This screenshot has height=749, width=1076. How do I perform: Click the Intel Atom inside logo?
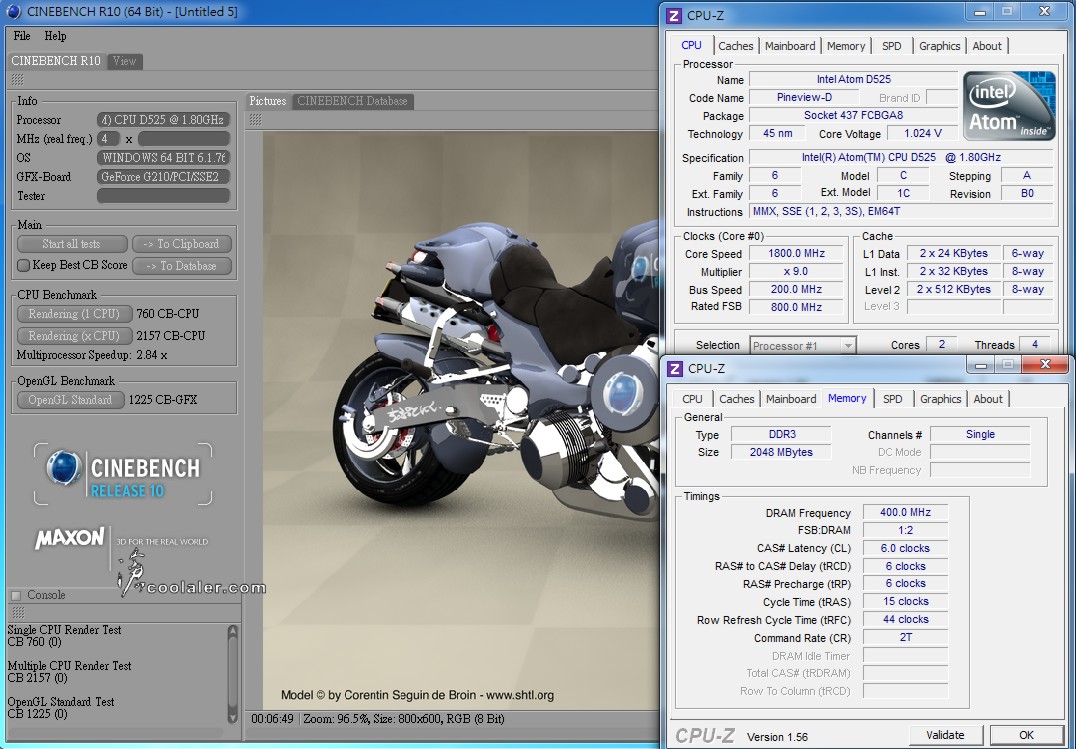click(x=1009, y=105)
